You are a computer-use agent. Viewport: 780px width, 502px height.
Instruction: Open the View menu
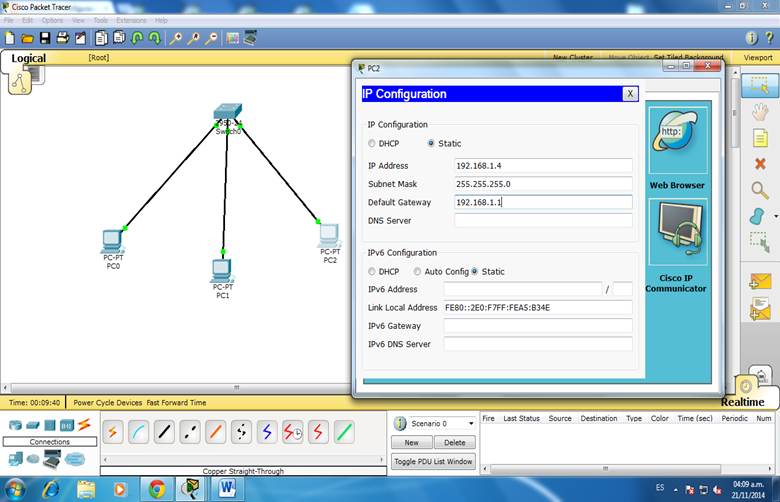tap(78, 20)
